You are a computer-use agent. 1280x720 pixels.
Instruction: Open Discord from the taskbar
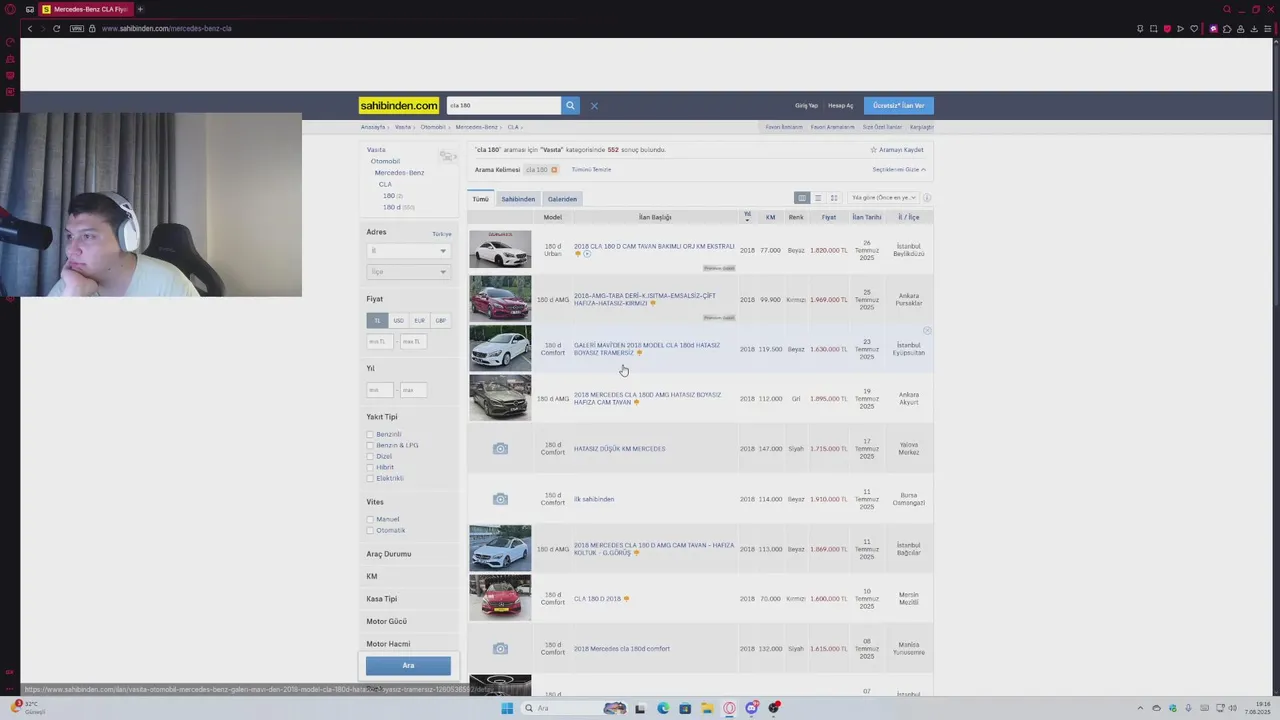point(752,708)
